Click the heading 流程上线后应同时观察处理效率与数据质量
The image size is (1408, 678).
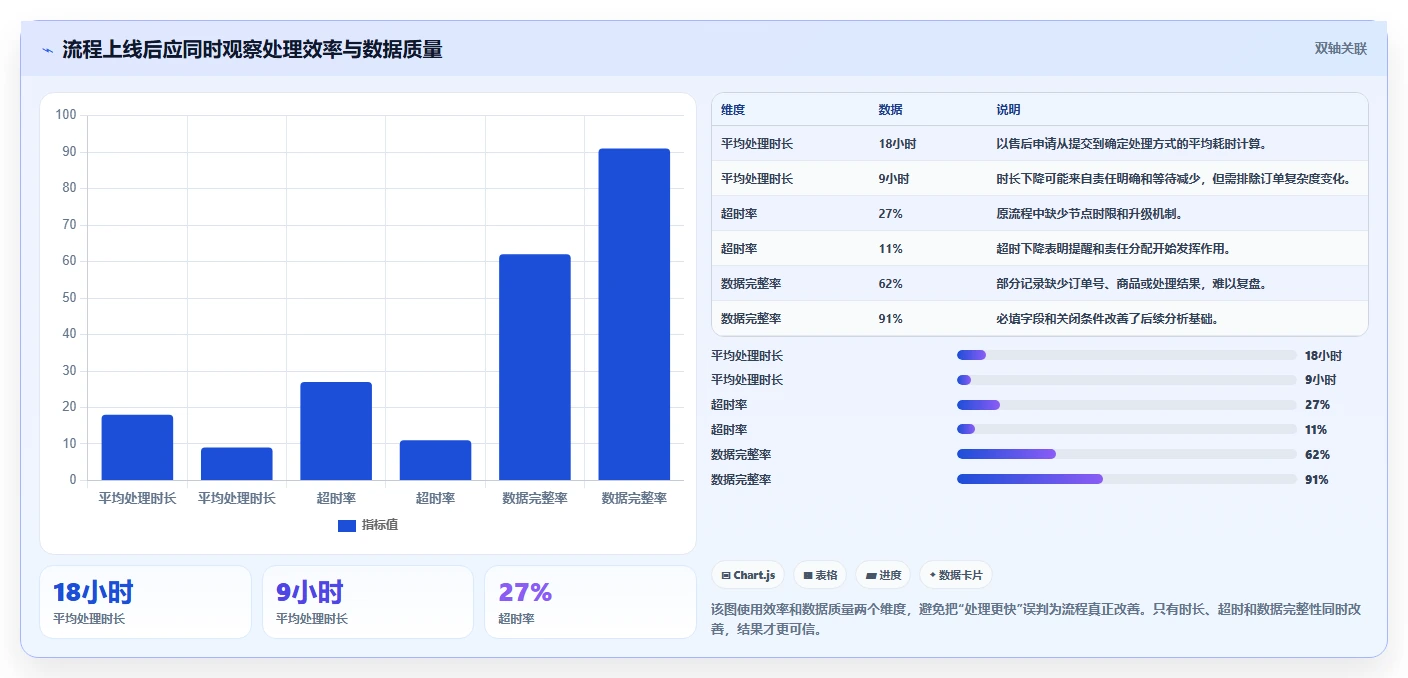(x=252, y=49)
